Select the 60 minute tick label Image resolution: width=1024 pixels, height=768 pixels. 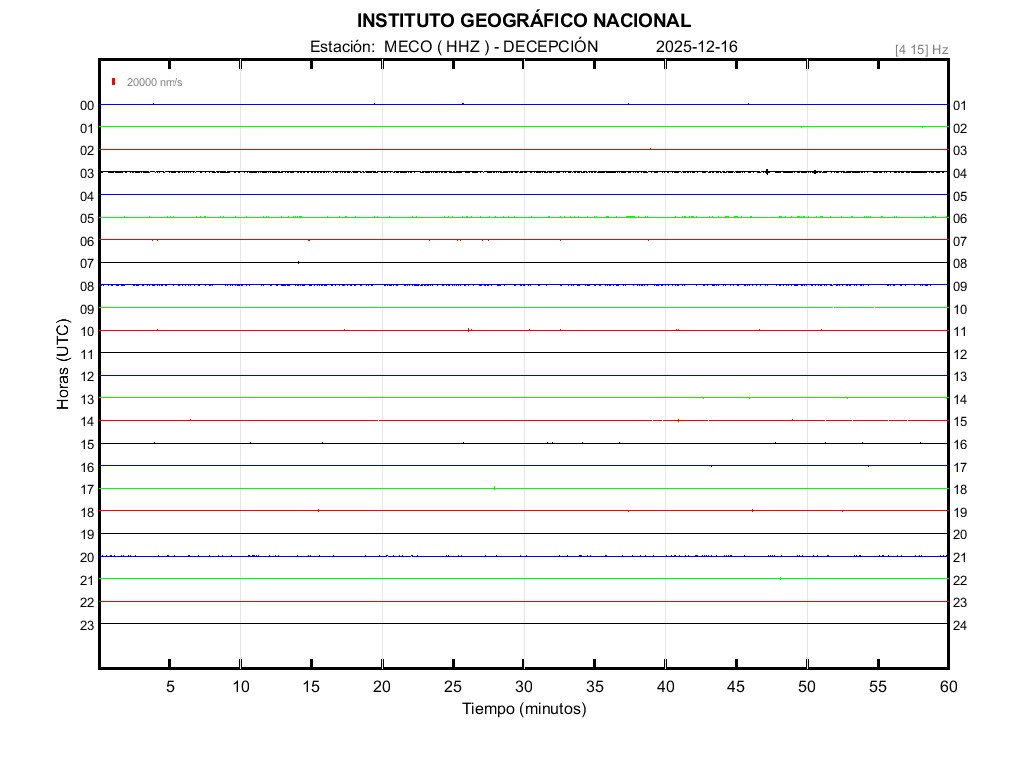click(x=948, y=687)
